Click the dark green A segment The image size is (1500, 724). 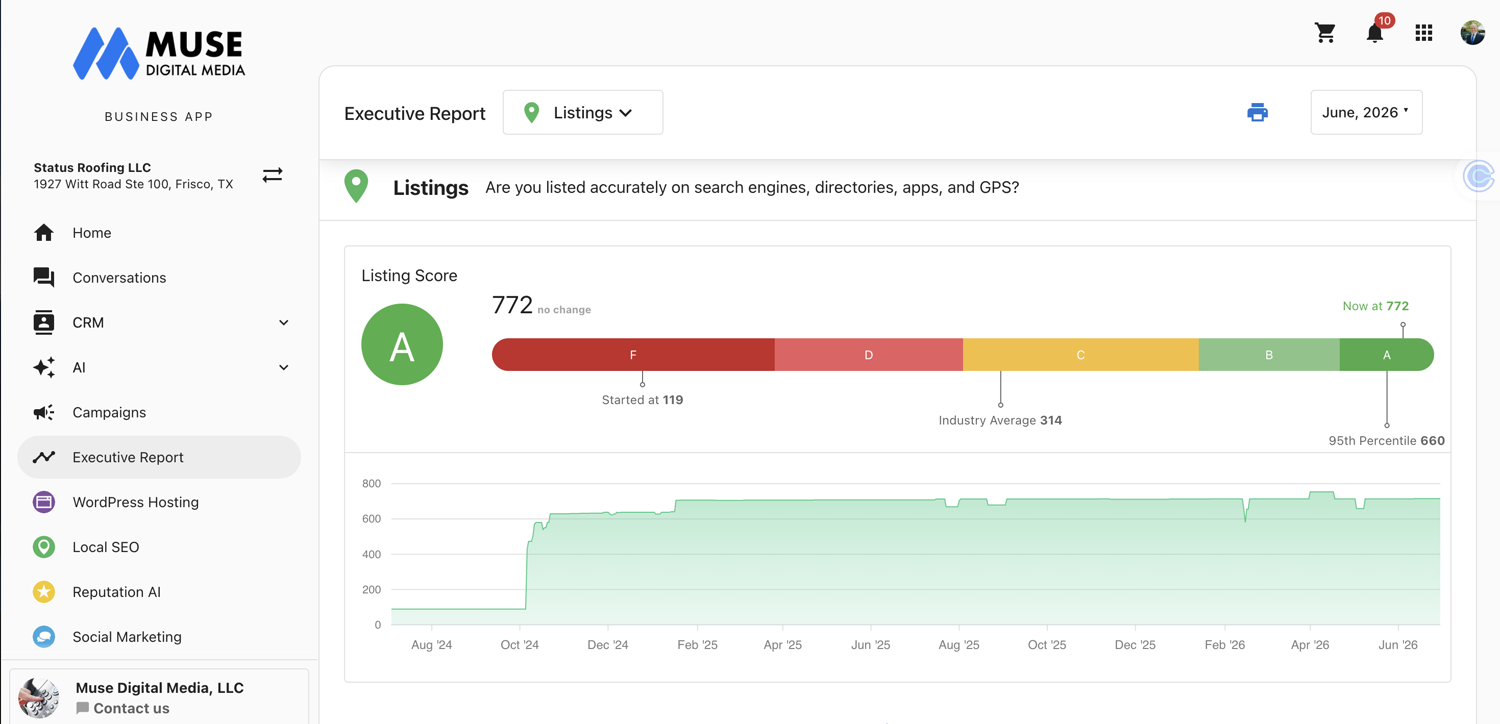point(1387,355)
